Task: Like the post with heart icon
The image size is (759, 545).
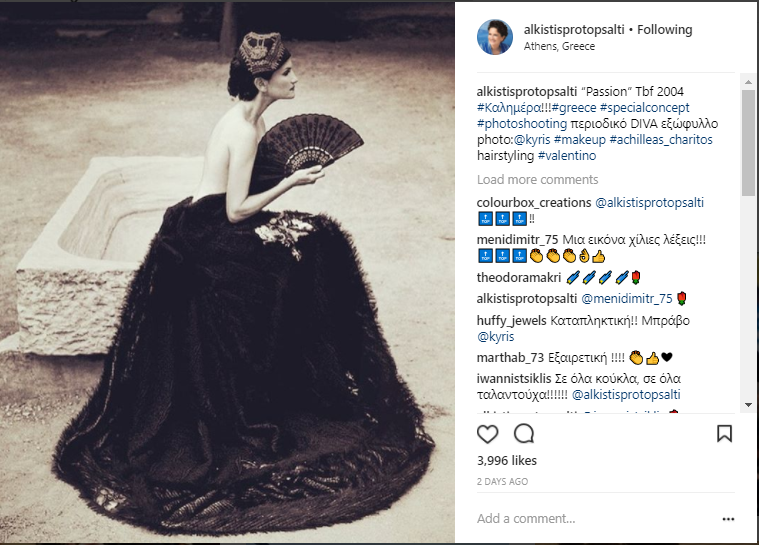Action: click(487, 434)
